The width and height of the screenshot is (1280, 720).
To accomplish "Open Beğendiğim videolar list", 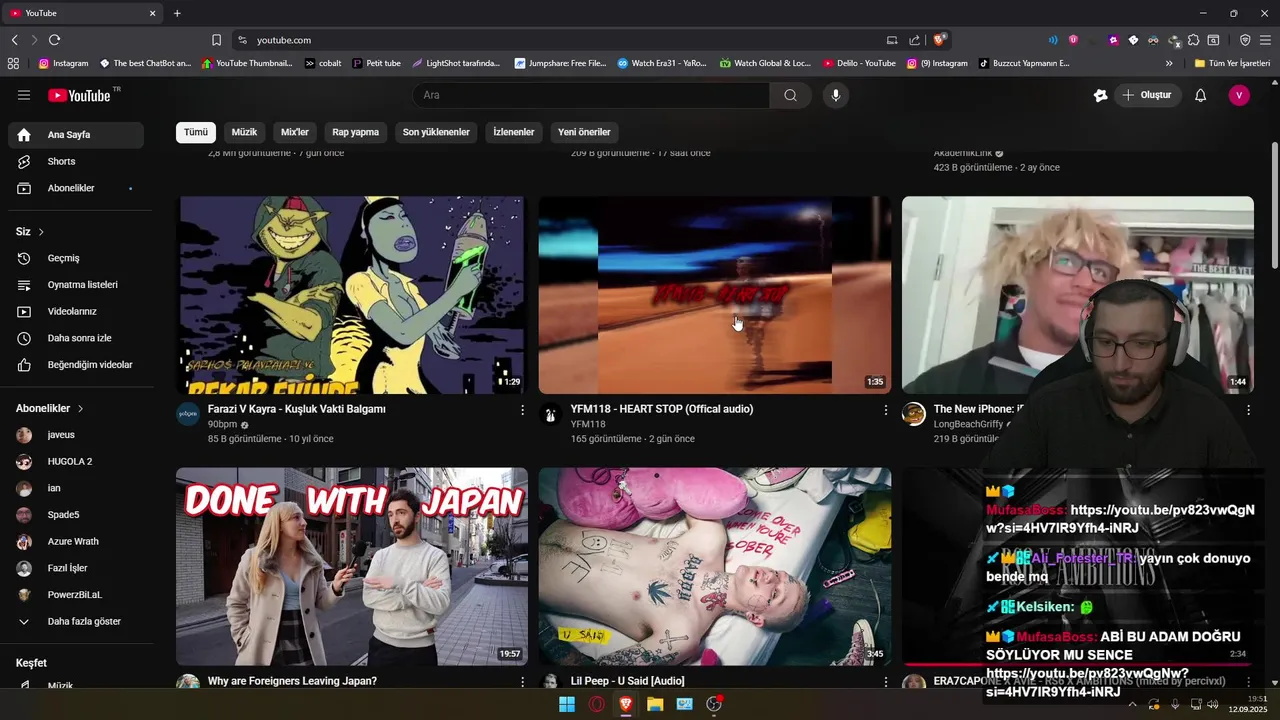I will [x=76, y=365].
